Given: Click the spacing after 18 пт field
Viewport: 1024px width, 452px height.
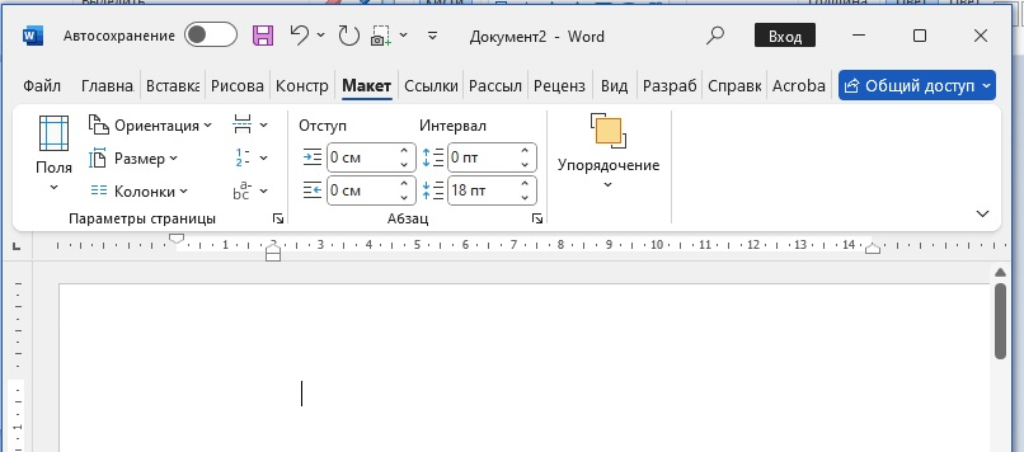Looking at the screenshot, I should coord(482,191).
